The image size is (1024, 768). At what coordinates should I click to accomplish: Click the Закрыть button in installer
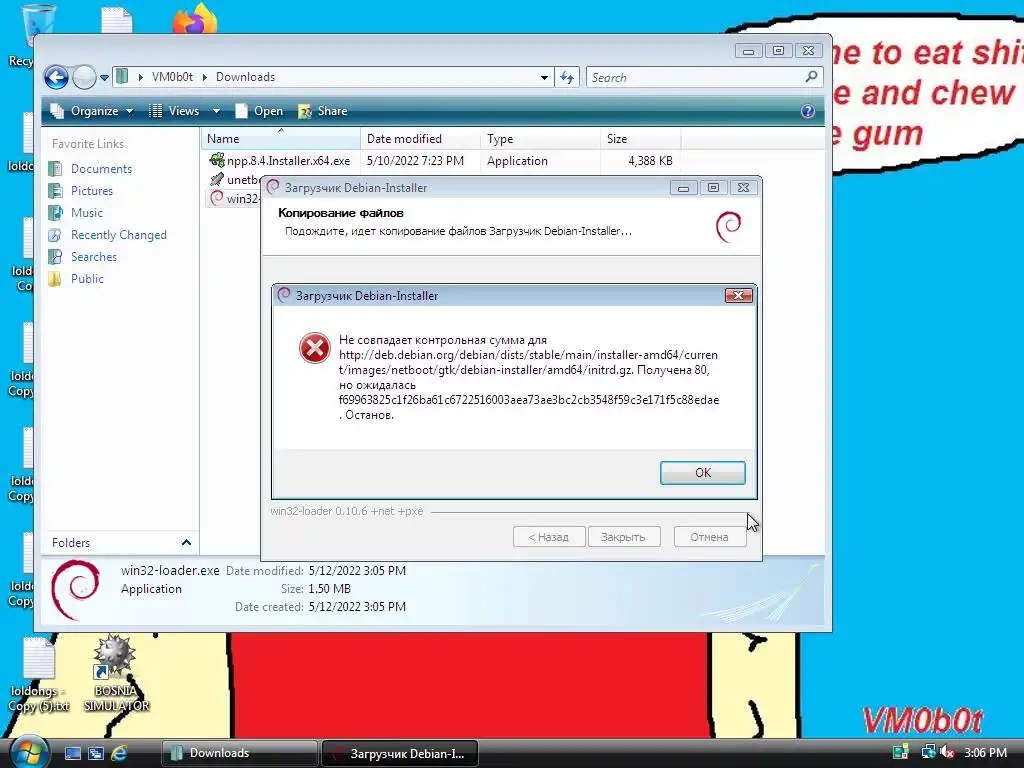[x=623, y=537]
